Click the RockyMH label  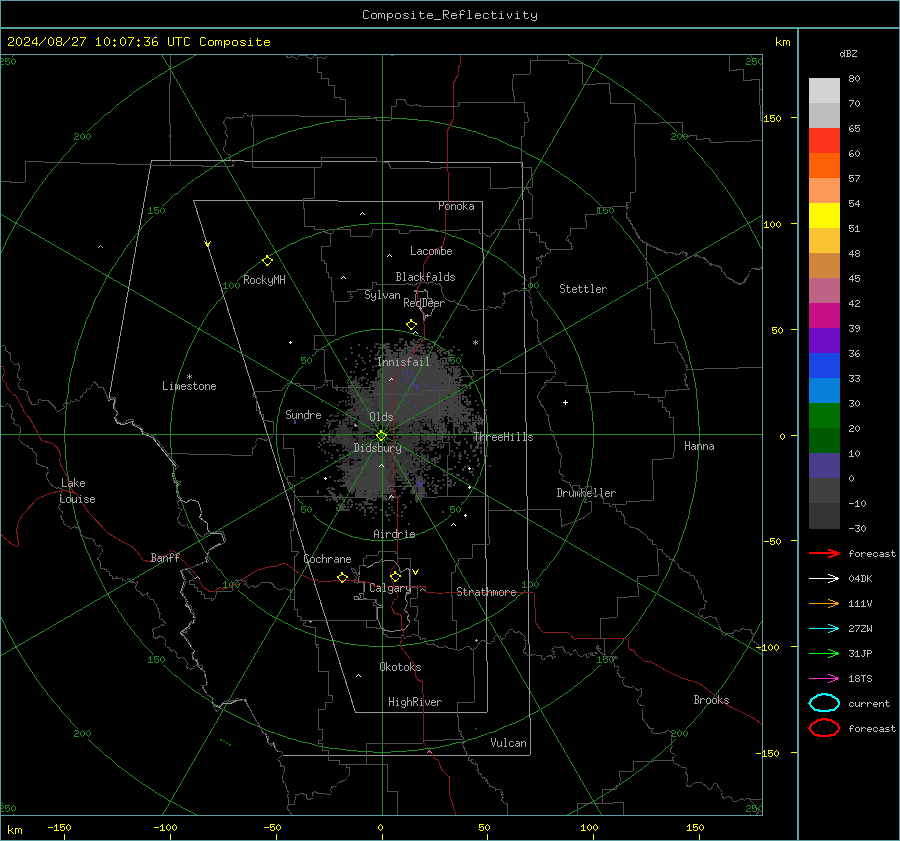pos(264,280)
